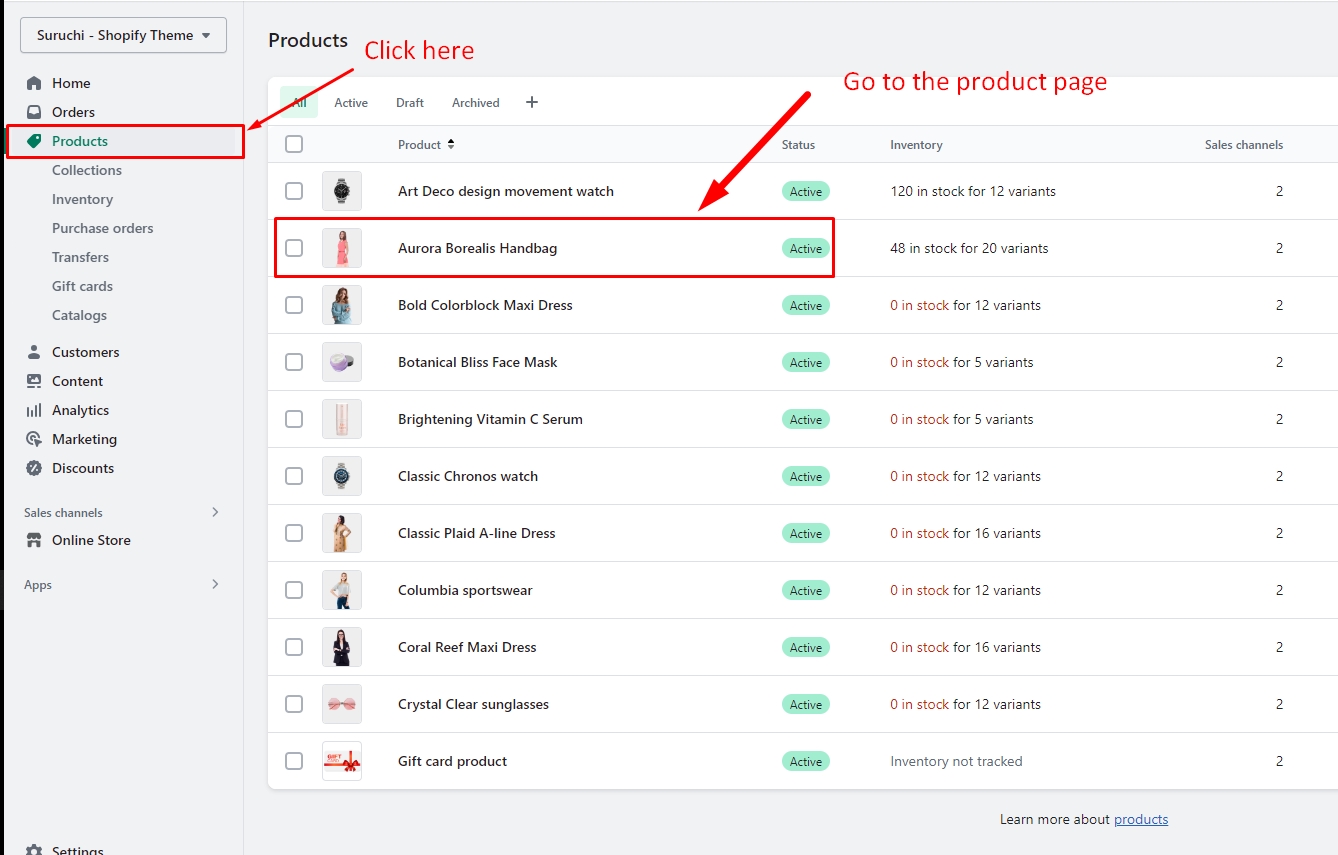Image resolution: width=1338 pixels, height=855 pixels.
Task: Open Content via its image icon
Action: (x=34, y=381)
